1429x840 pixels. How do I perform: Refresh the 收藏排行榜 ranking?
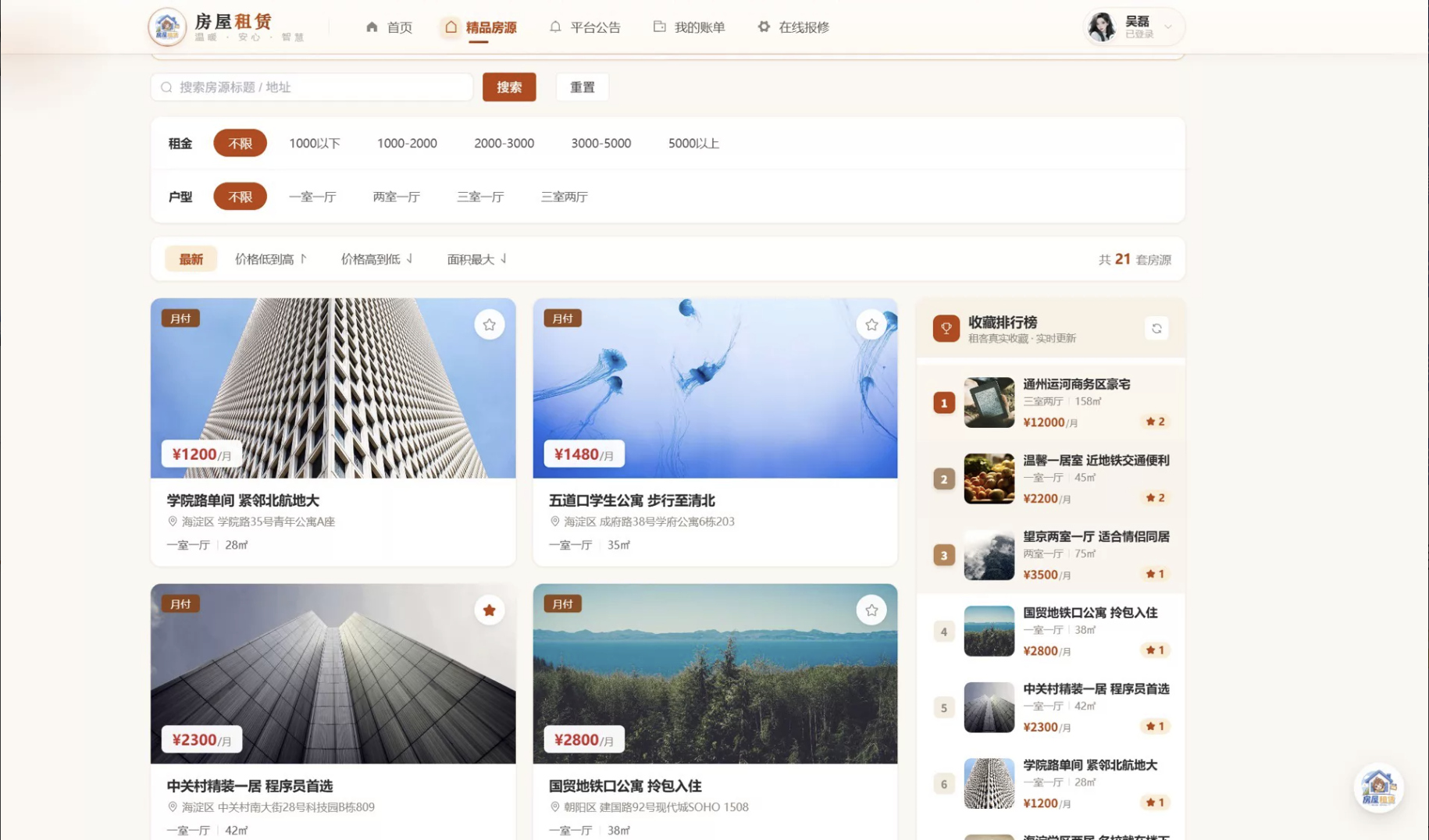(1156, 329)
